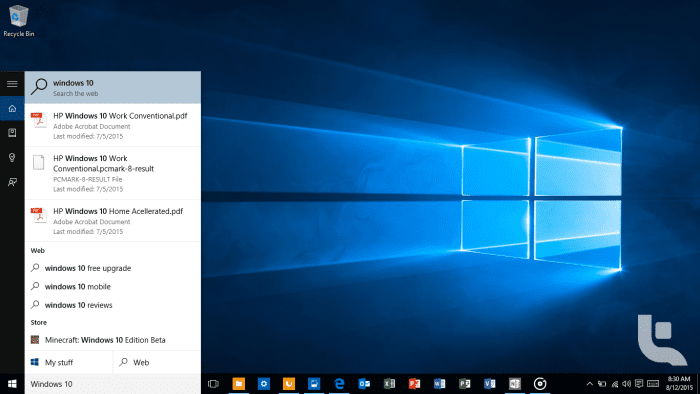This screenshot has width=700, height=394.
Task: Open Groove Music circular icon on taskbar
Action: coord(540,384)
